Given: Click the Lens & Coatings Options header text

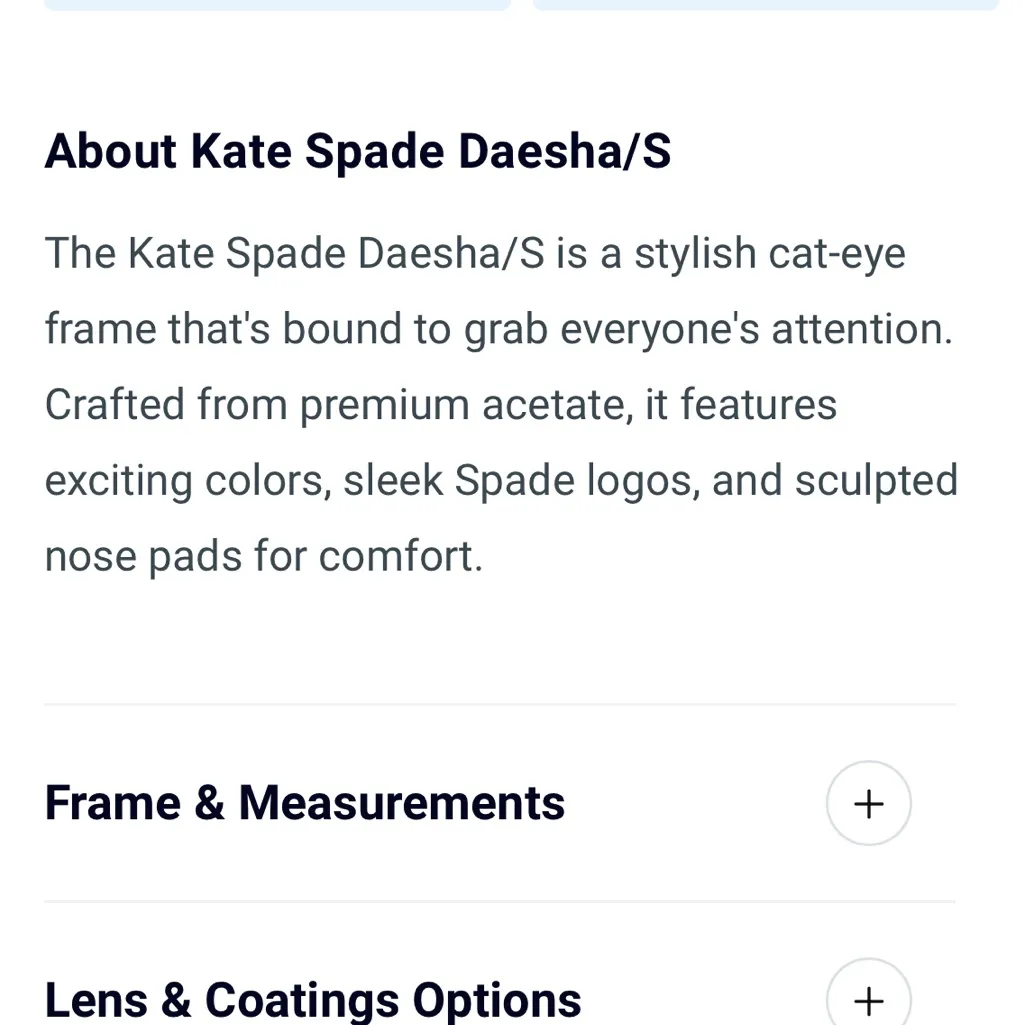Looking at the screenshot, I should (312, 999).
